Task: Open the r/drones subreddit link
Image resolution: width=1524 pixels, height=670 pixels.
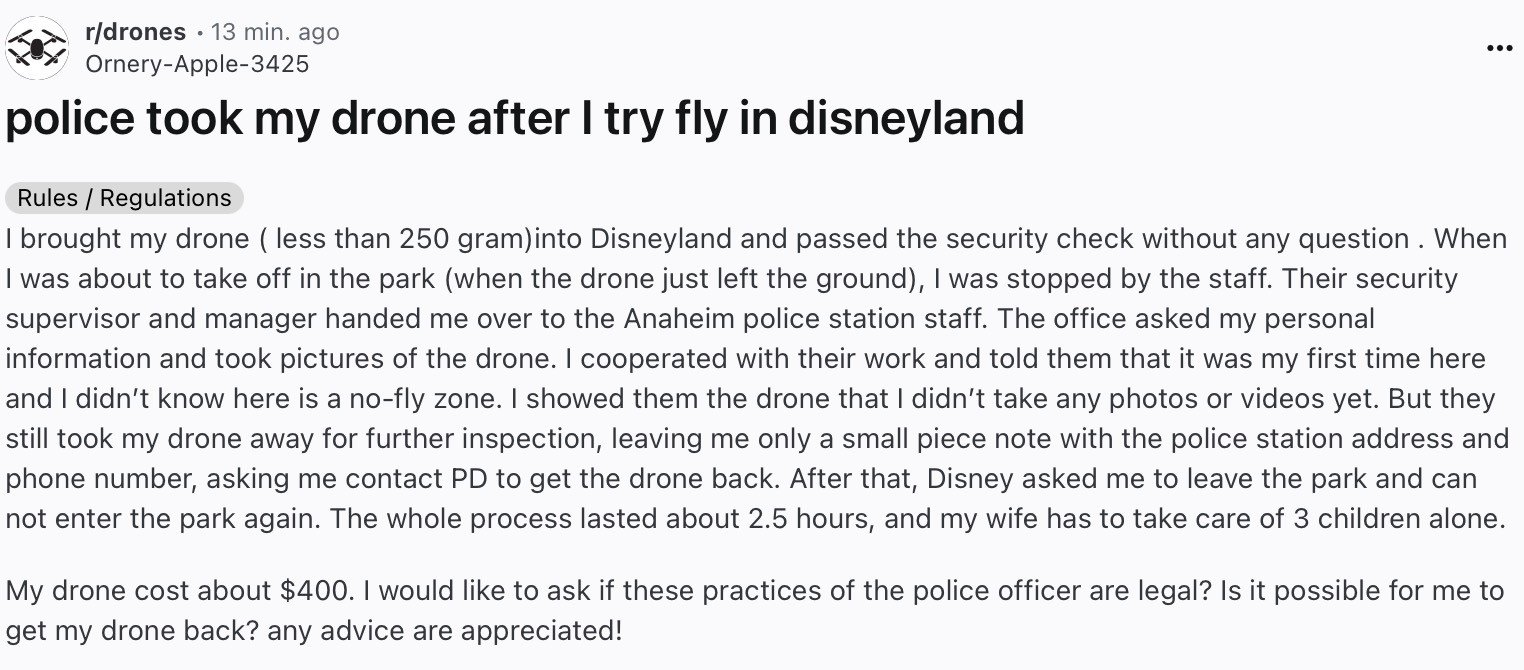Action: coord(135,32)
